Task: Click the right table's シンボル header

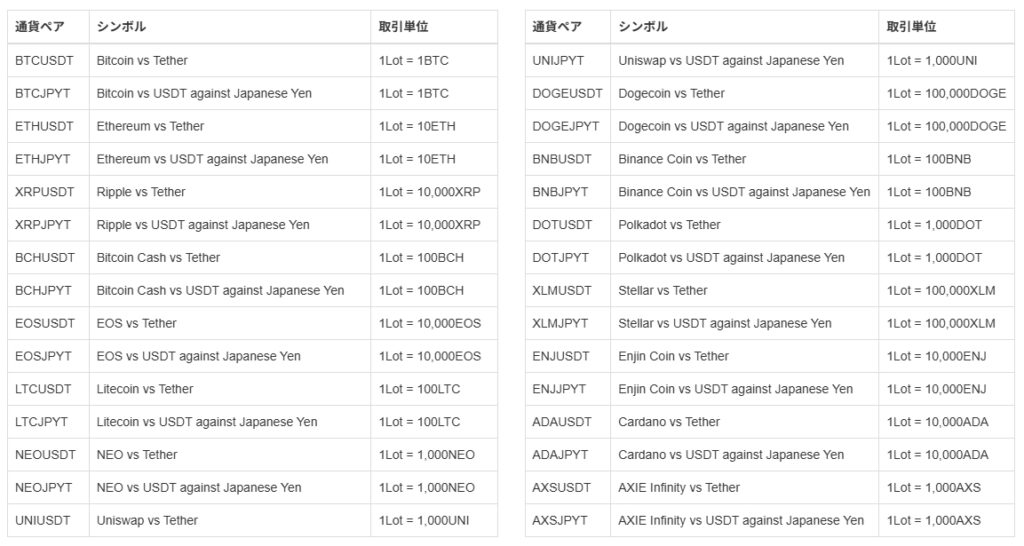Action: (643, 27)
